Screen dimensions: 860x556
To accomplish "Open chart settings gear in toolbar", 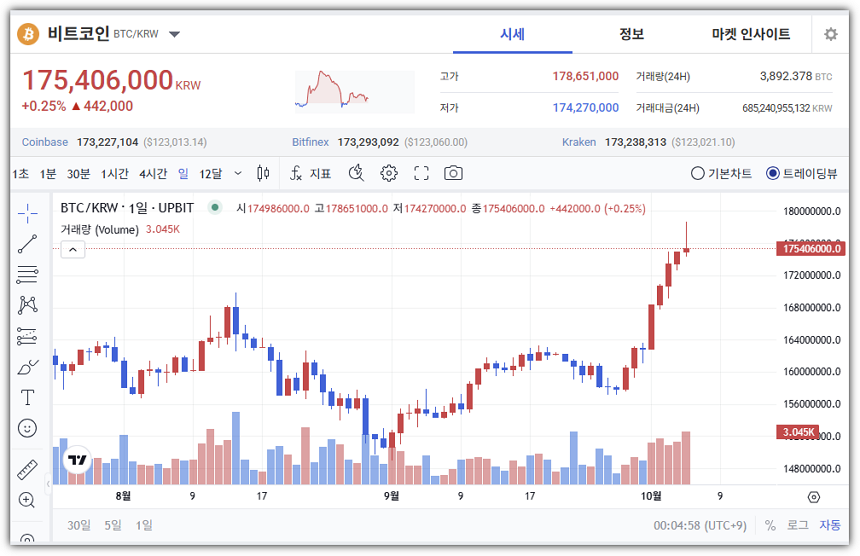I will [389, 173].
